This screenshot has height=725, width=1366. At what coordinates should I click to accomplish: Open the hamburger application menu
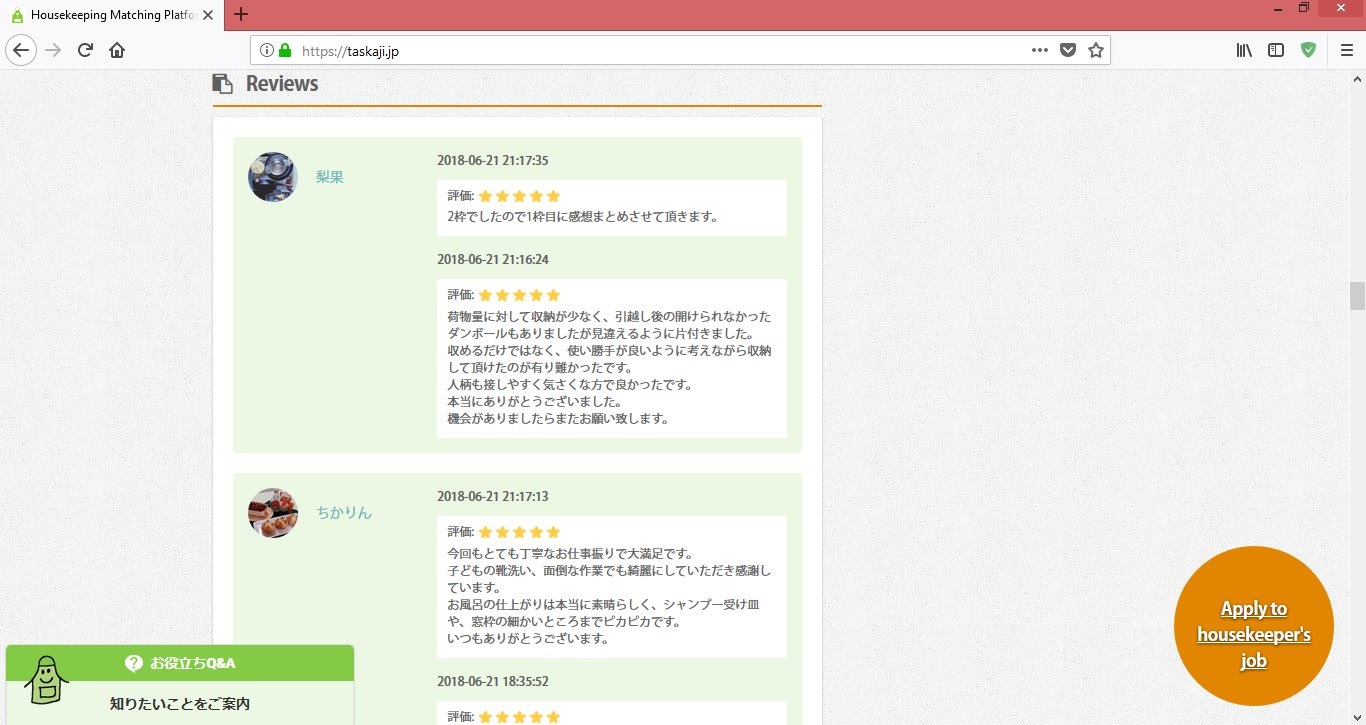(1346, 50)
